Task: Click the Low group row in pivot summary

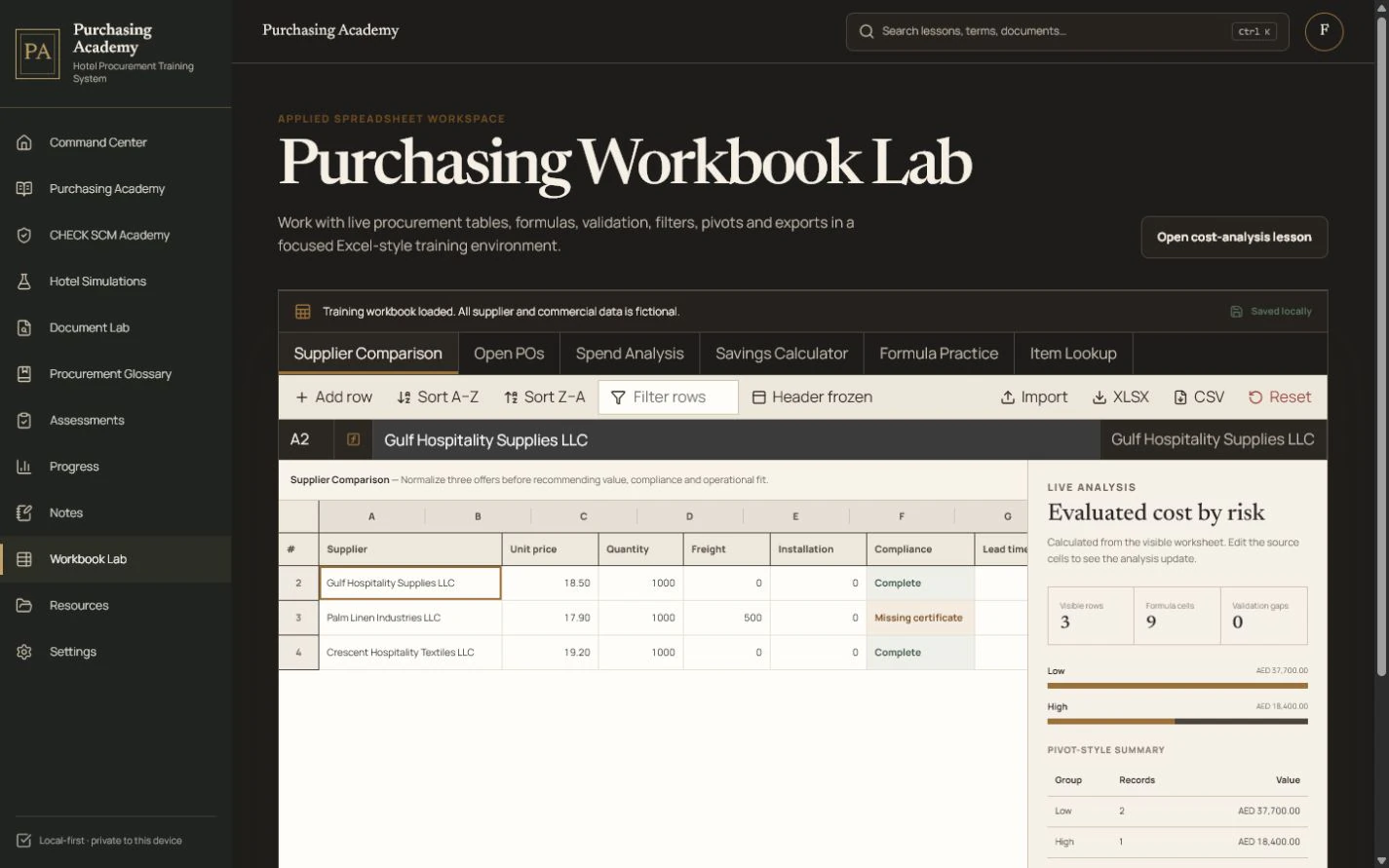Action: pos(1177,811)
